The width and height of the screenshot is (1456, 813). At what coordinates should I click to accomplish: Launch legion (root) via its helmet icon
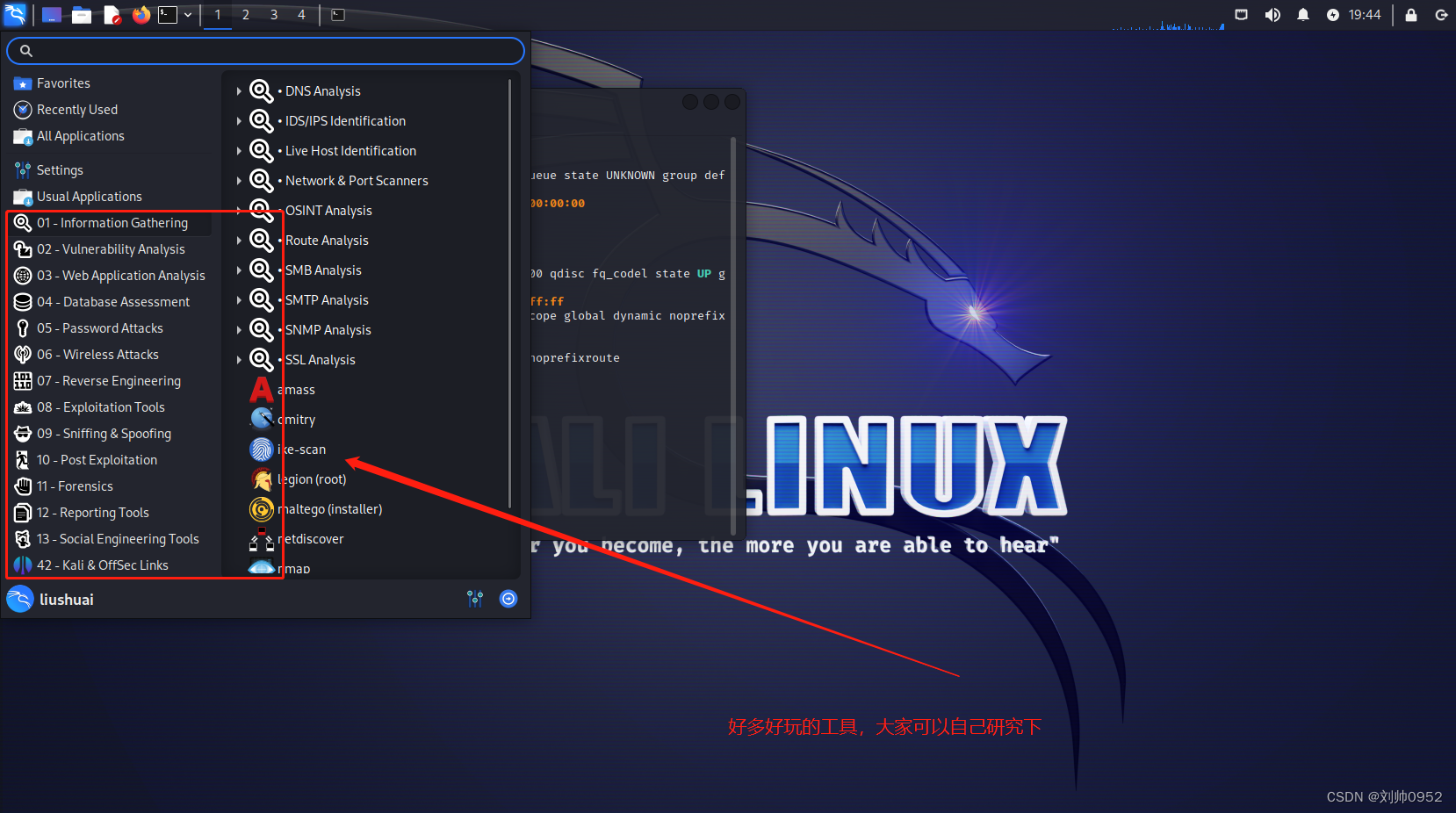point(262,479)
